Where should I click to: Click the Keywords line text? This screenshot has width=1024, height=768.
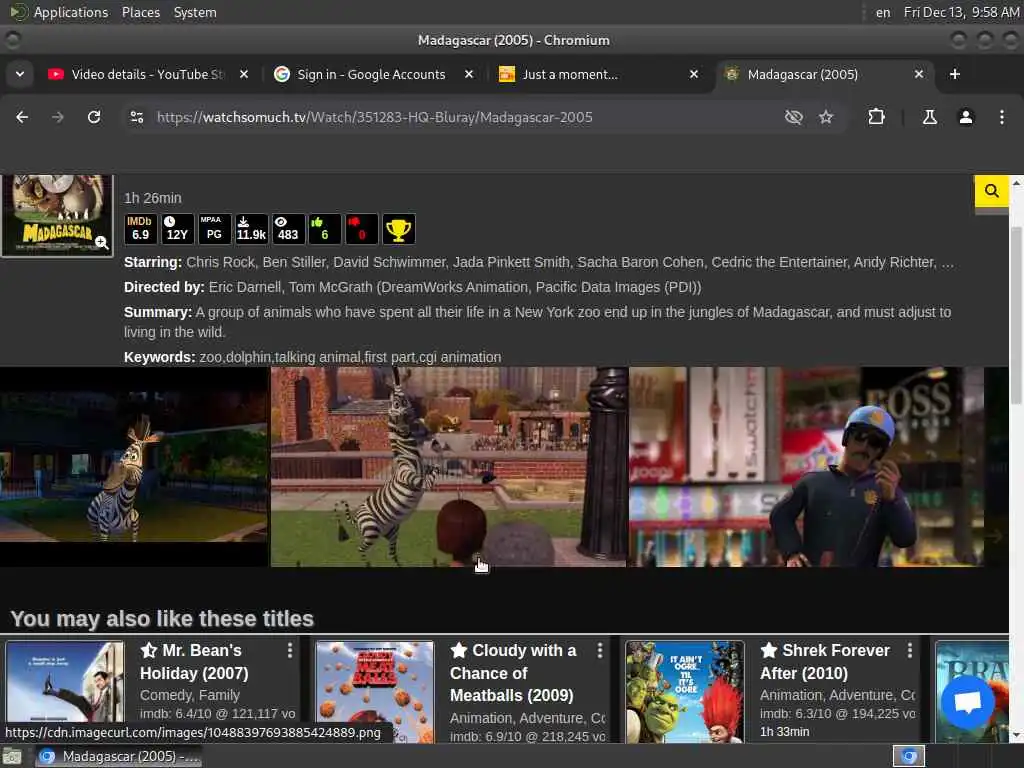[313, 357]
